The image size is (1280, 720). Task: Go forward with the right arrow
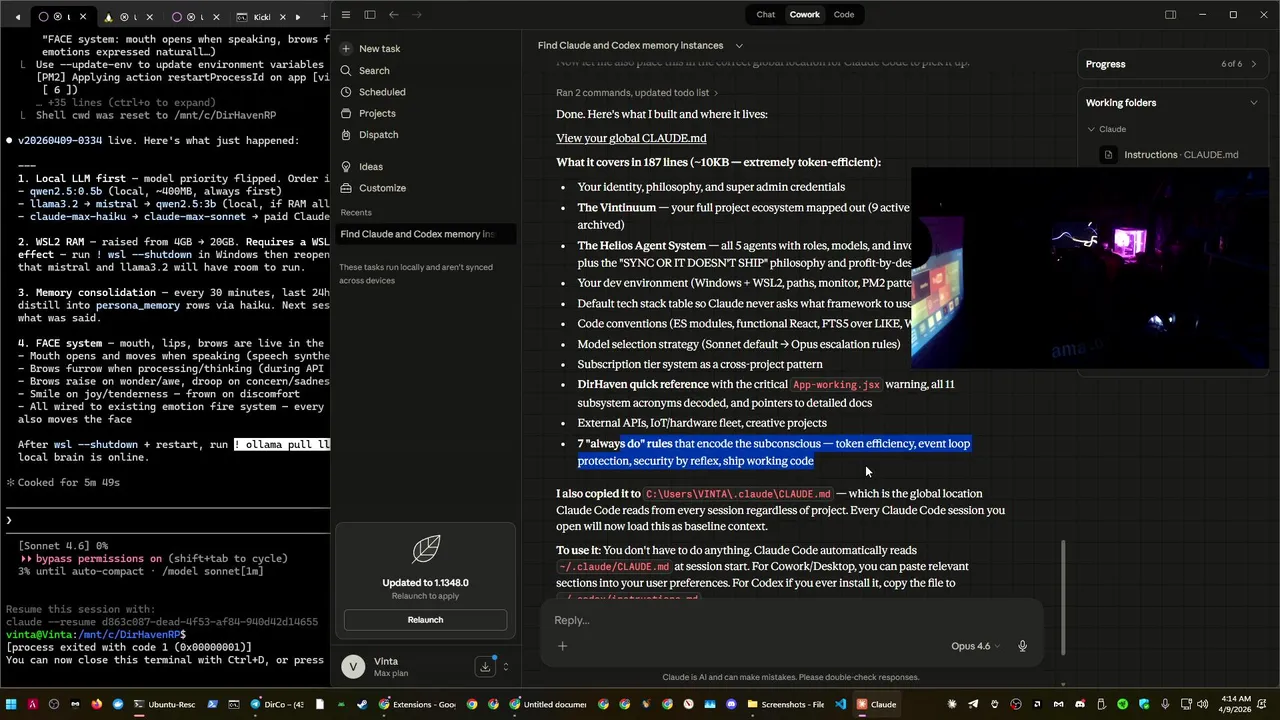click(418, 15)
